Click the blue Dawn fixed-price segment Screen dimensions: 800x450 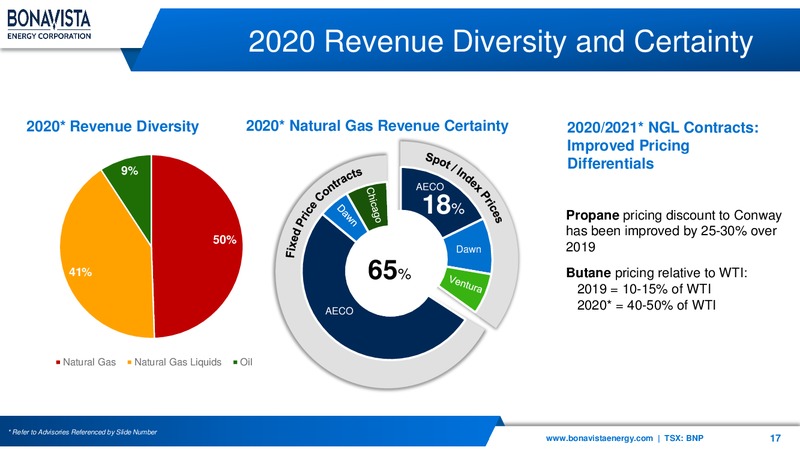346,219
